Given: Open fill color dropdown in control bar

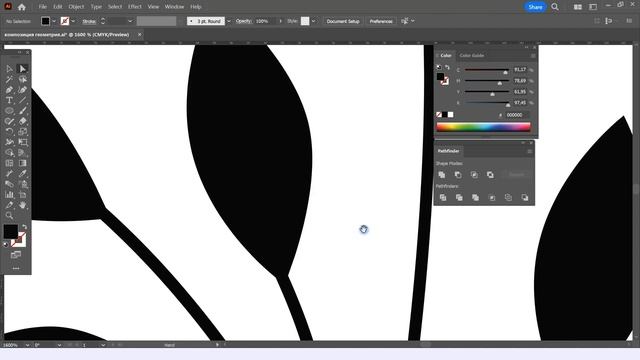Looking at the screenshot, I should coord(54,21).
